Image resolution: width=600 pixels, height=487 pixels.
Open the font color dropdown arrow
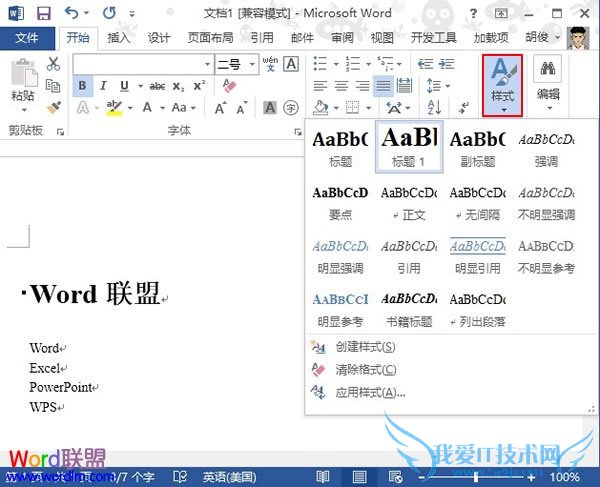(x=162, y=108)
